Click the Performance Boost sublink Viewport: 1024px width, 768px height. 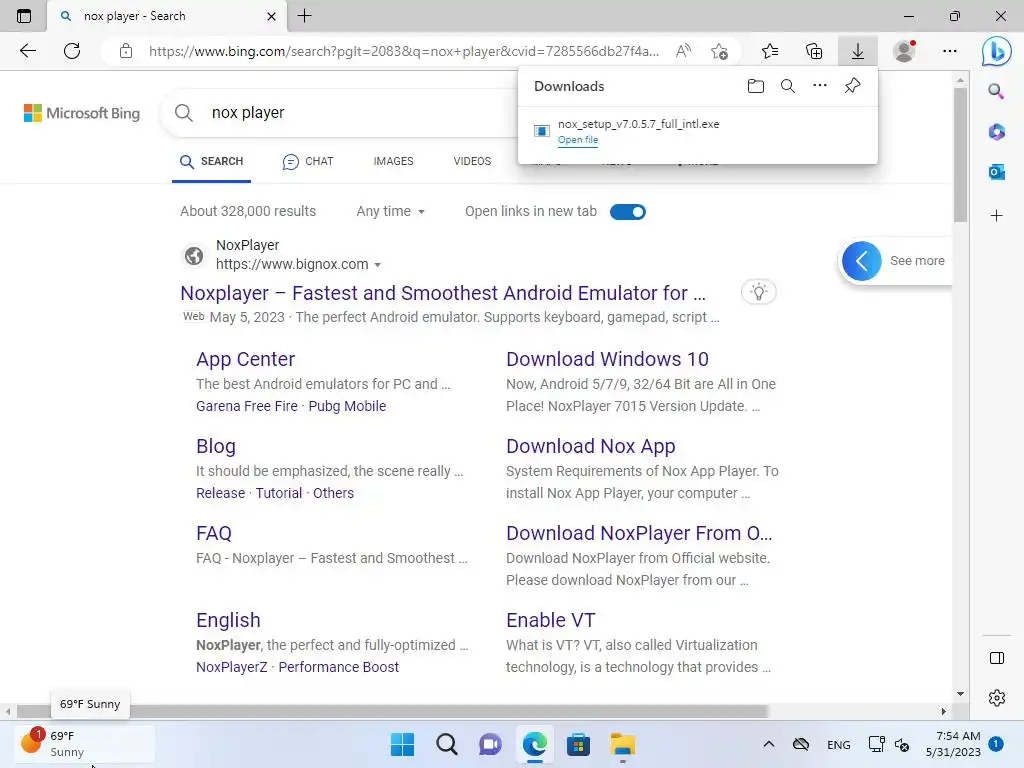coord(339,667)
